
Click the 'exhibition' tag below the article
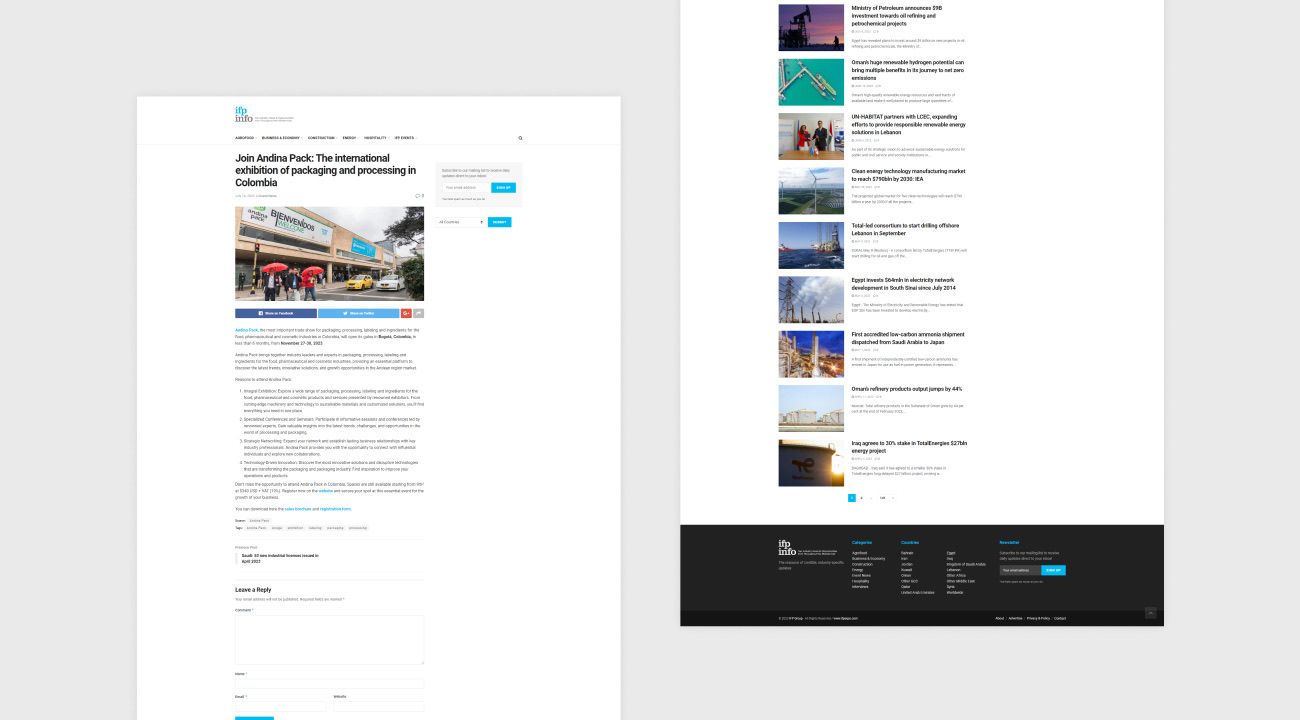[x=295, y=528]
